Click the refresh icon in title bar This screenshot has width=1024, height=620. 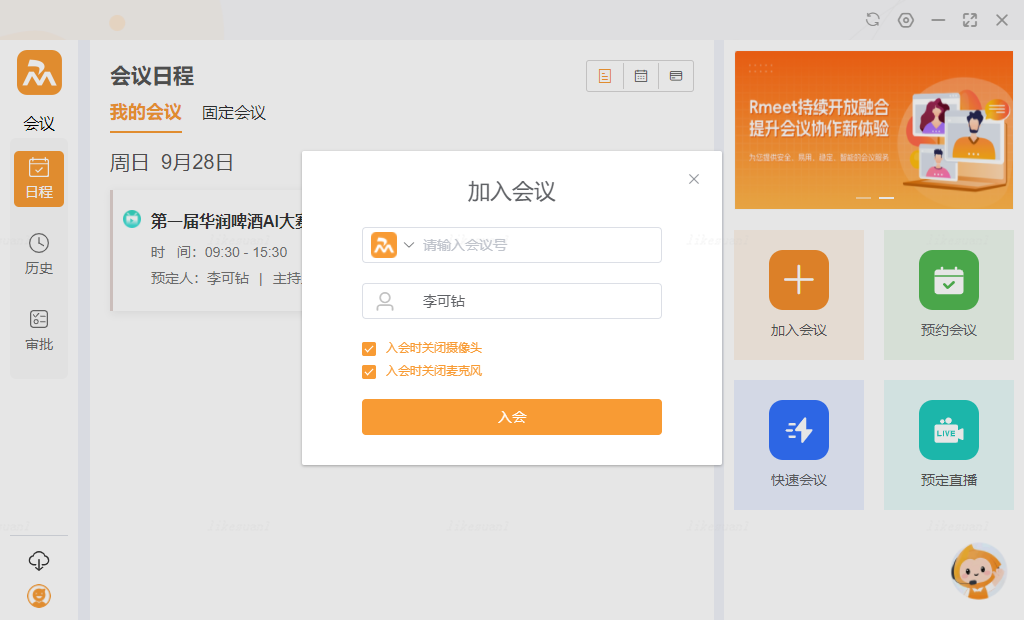[x=873, y=20]
